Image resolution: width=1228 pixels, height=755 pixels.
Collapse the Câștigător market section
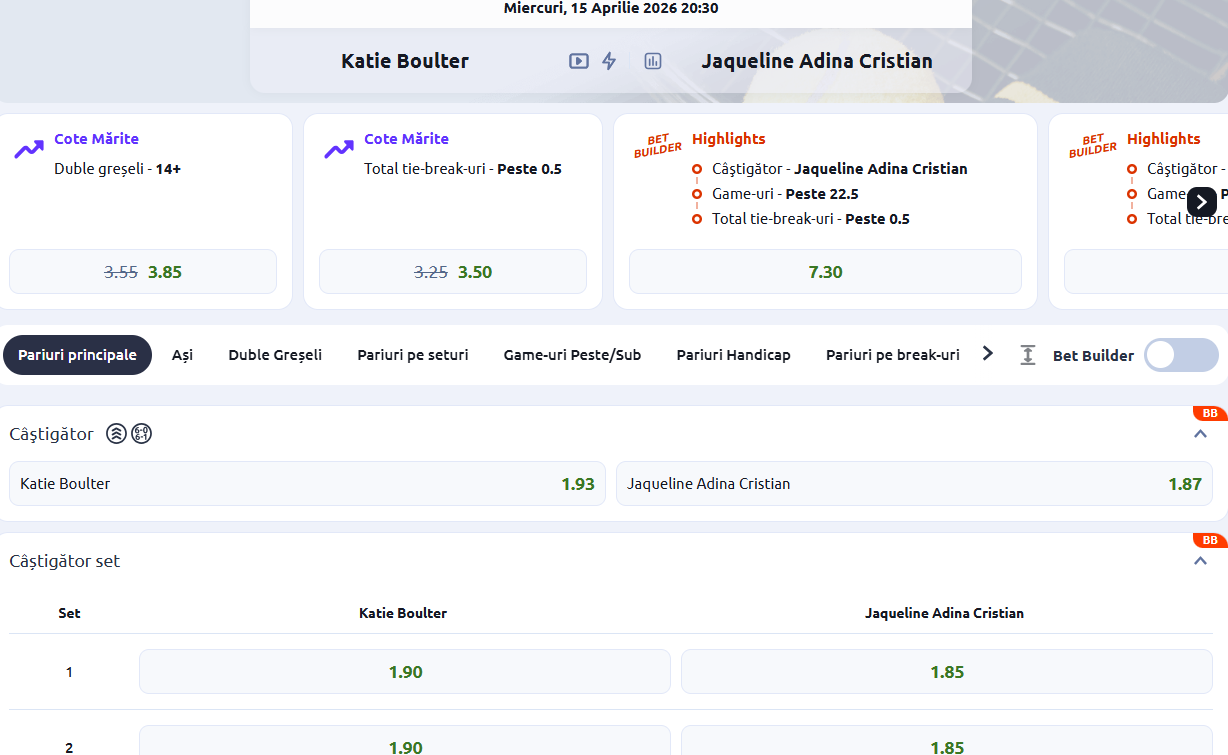click(x=1200, y=434)
